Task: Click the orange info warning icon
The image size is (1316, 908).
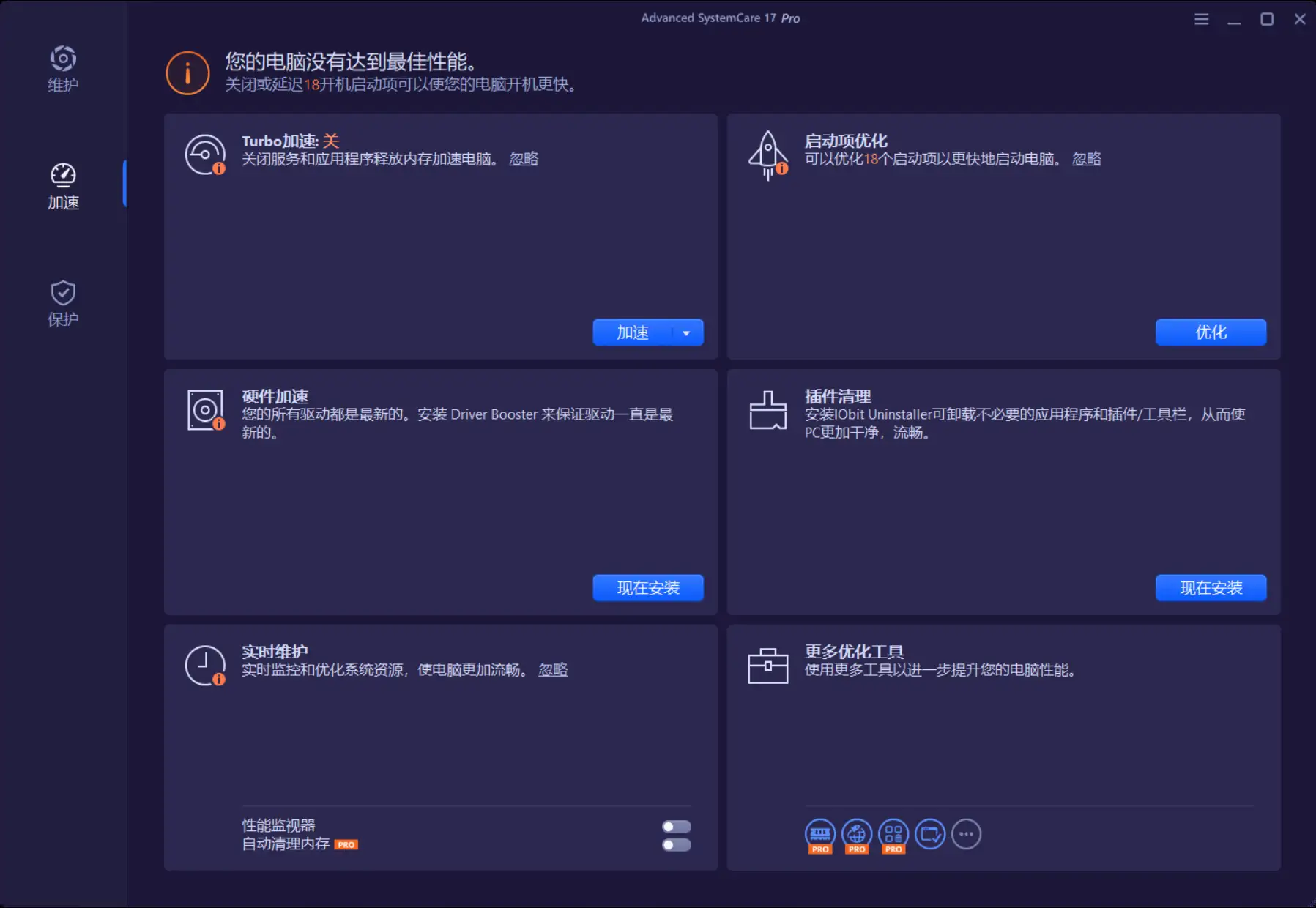Action: tap(187, 72)
